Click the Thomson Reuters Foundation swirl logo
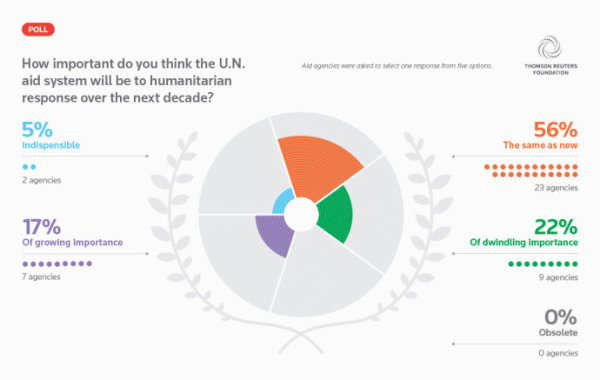 (x=549, y=47)
